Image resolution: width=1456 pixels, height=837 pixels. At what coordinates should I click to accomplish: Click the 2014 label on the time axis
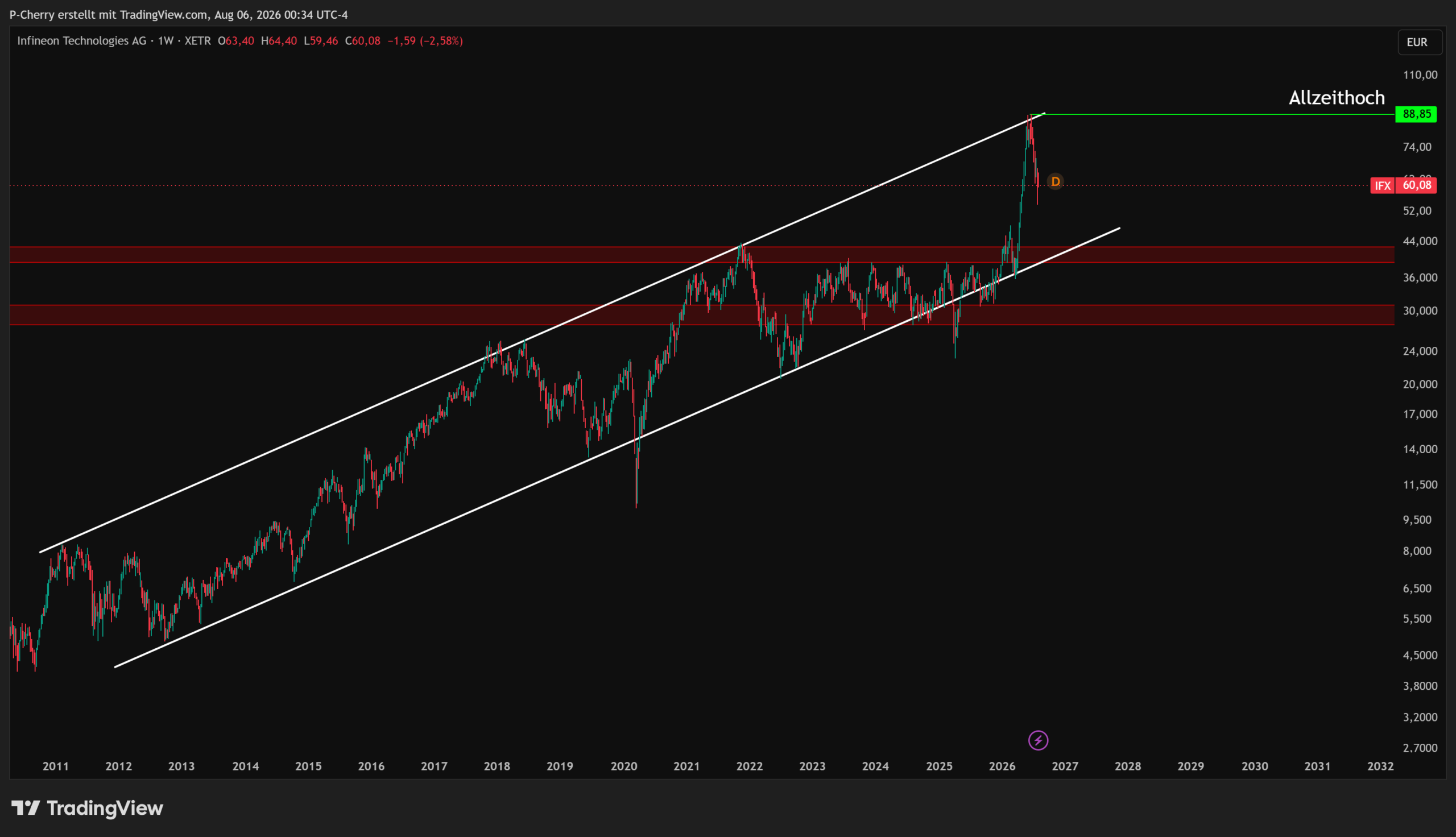pyautogui.click(x=246, y=766)
